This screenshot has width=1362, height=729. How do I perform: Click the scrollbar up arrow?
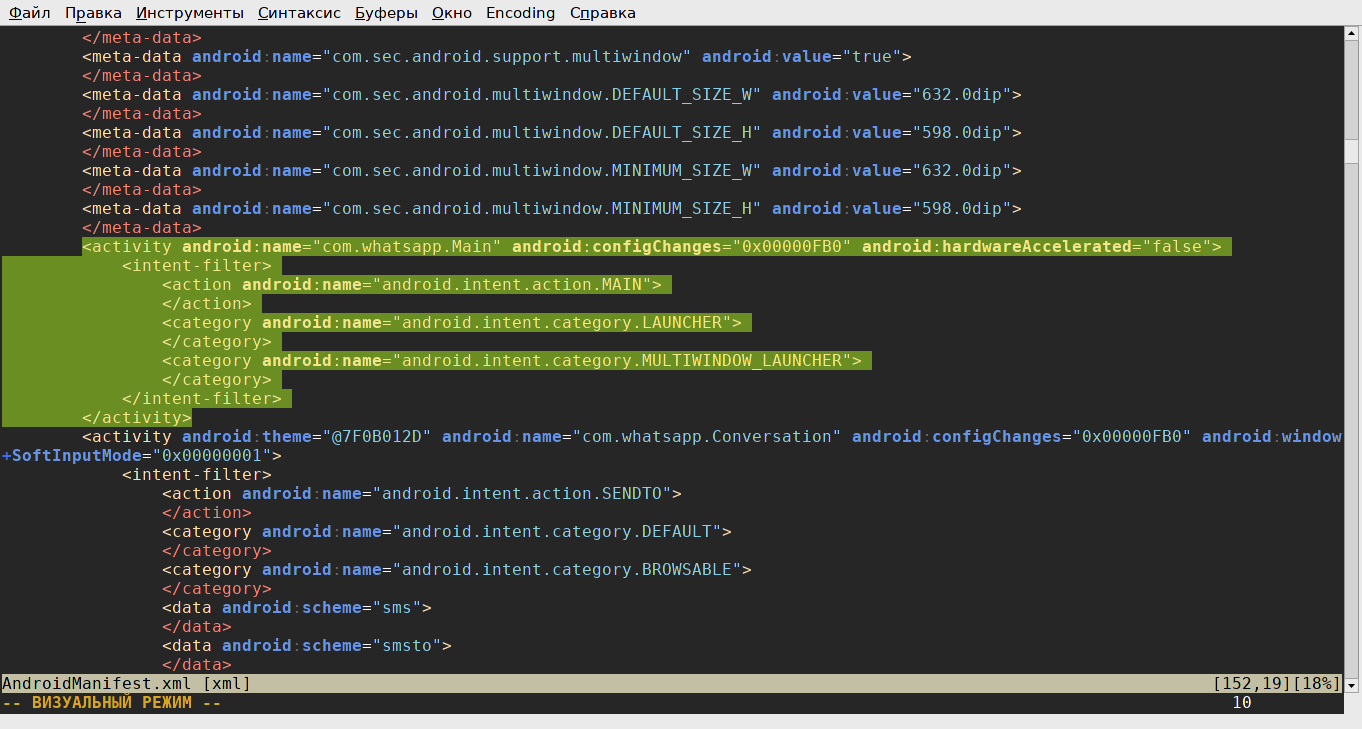1352,35
